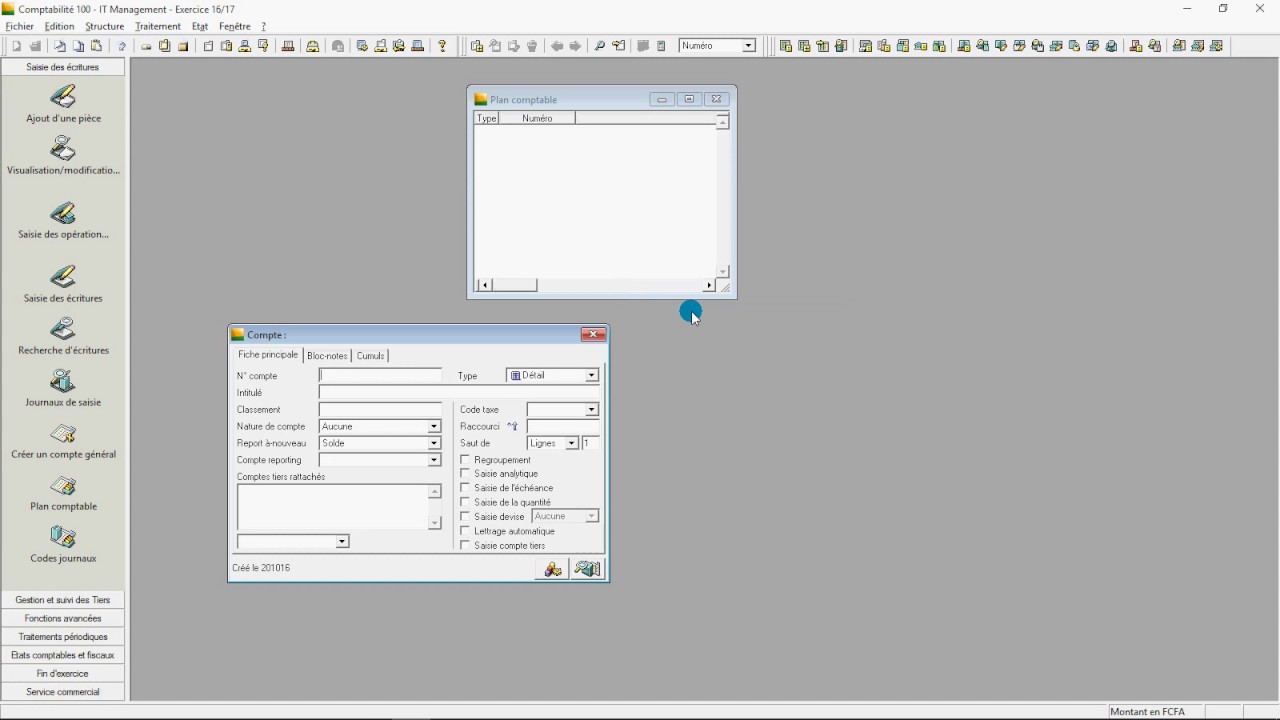Switch to Bloc-notes tab
The height and width of the screenshot is (720, 1280).
coord(327,356)
